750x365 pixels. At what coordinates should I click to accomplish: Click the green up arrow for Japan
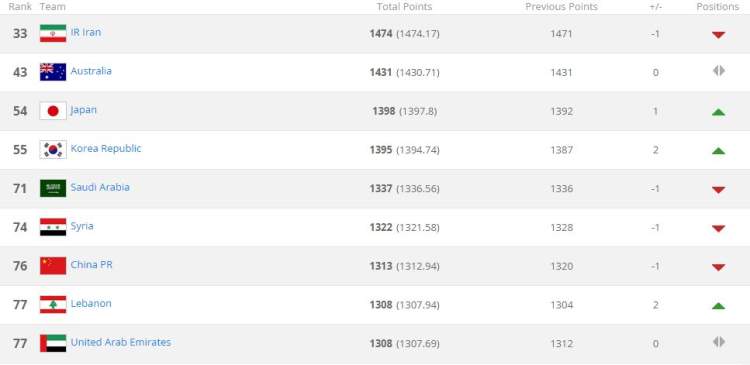[718, 112]
